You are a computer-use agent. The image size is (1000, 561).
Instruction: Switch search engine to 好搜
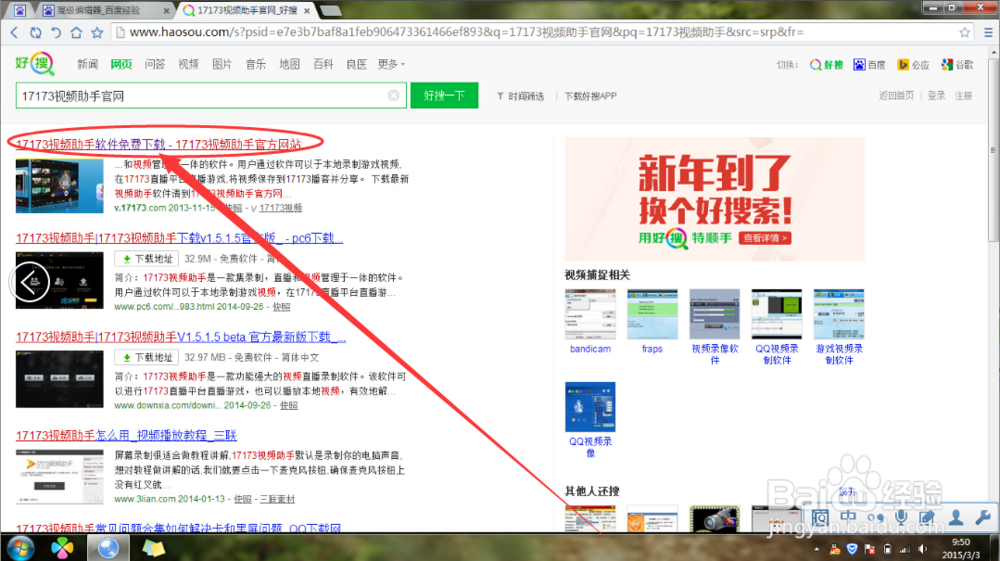[827, 65]
